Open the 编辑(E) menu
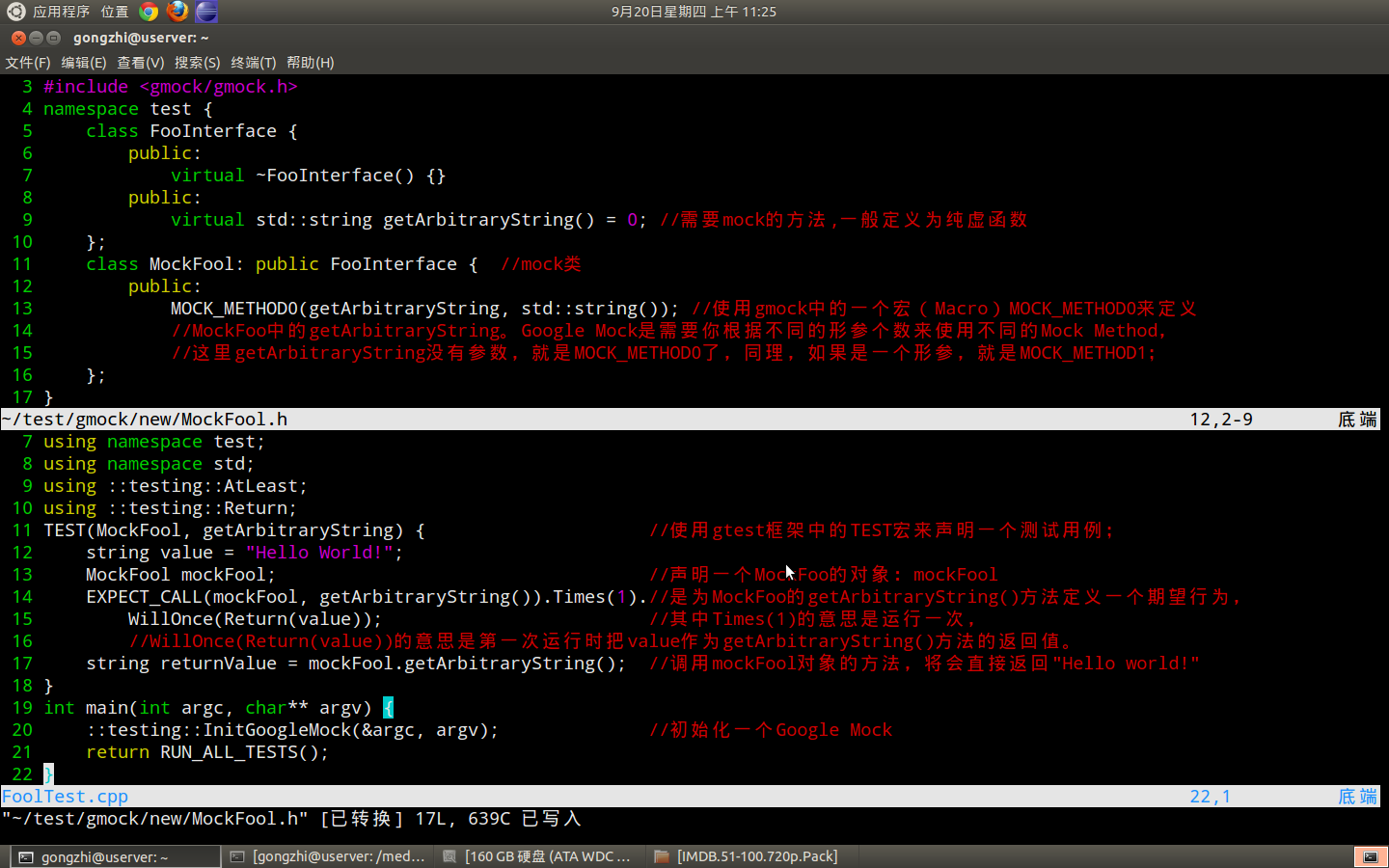This screenshot has height=868, width=1389. [83, 63]
